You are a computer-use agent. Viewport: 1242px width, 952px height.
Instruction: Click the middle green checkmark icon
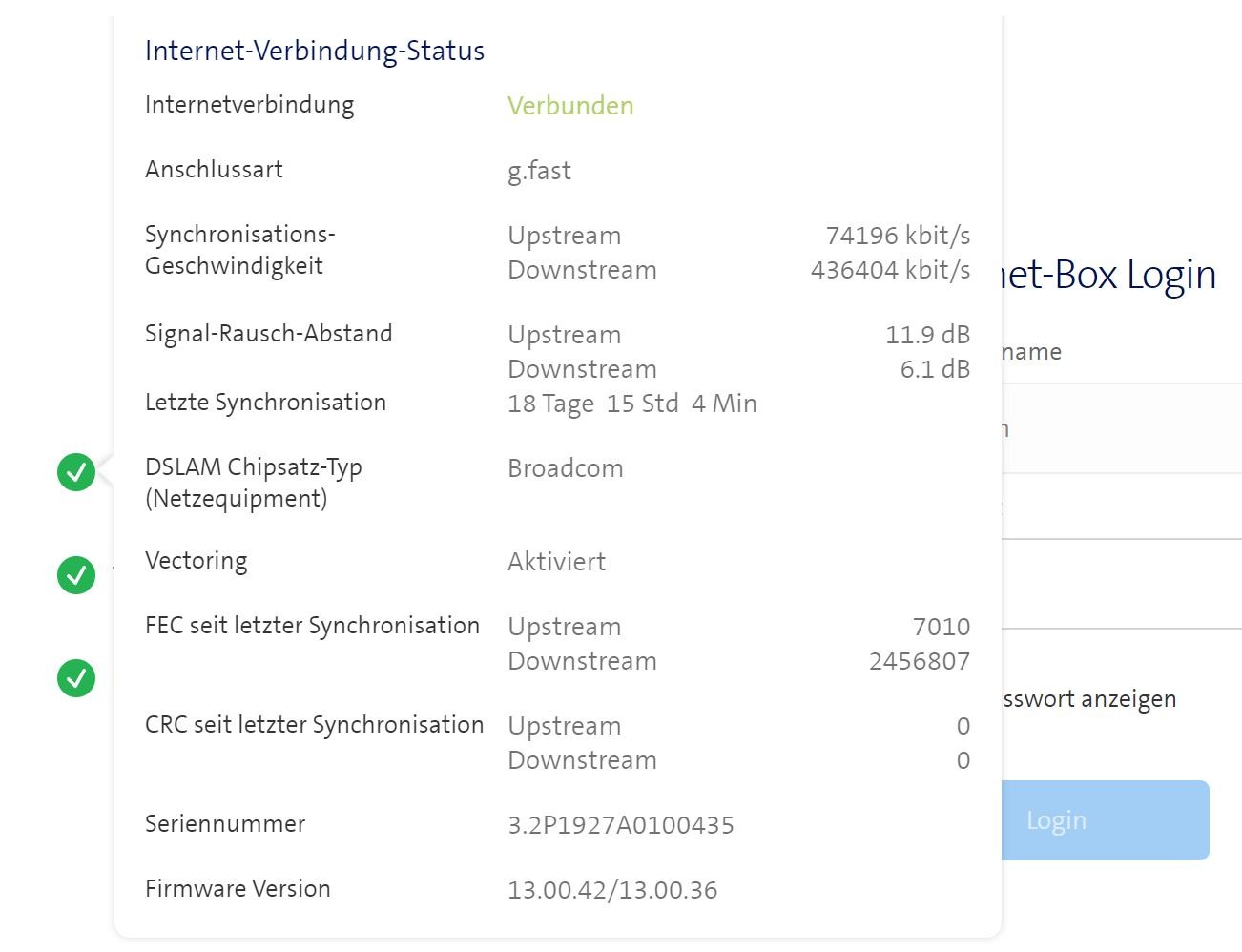(x=75, y=575)
